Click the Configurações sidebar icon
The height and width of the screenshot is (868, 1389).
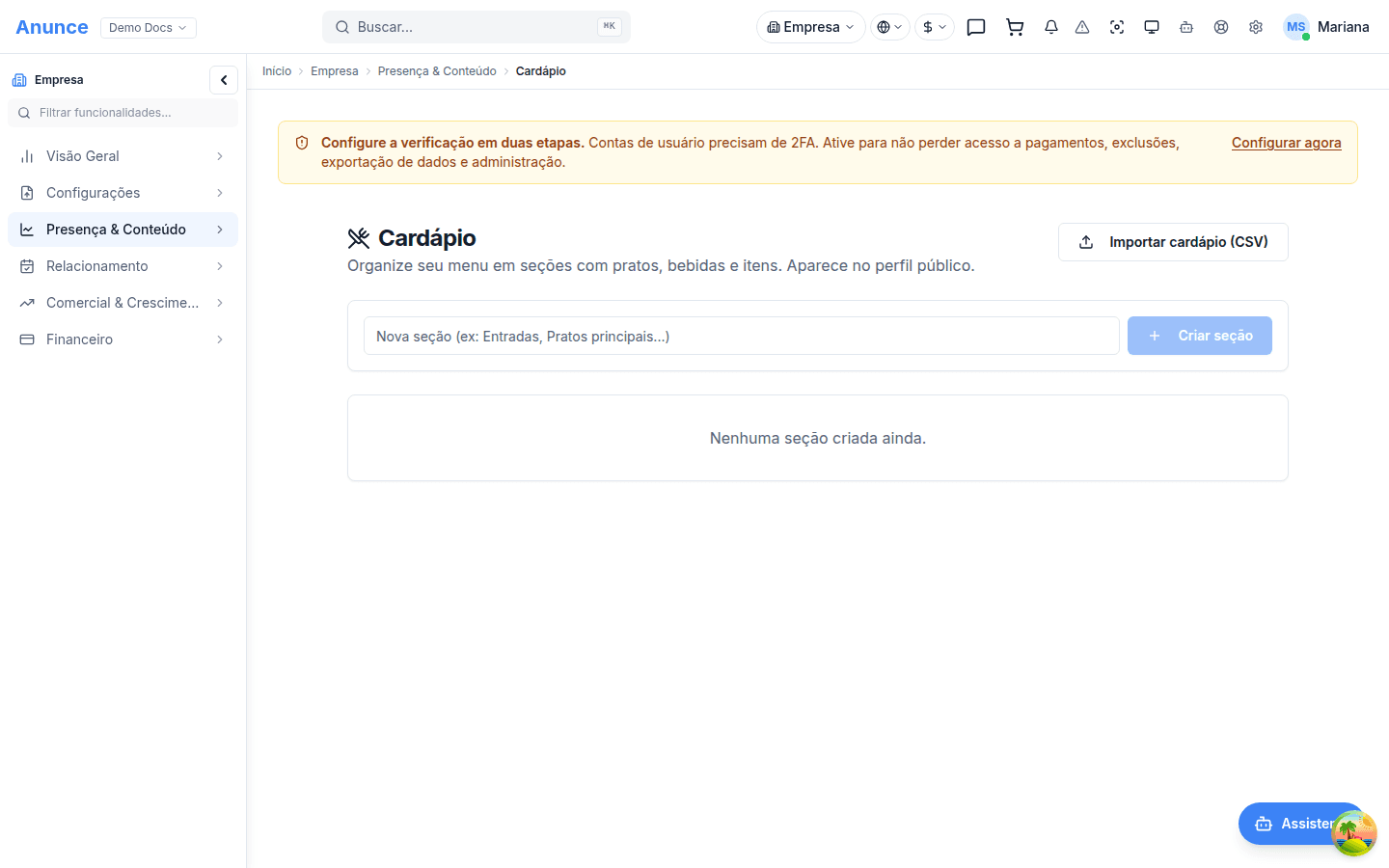pyautogui.click(x=27, y=193)
